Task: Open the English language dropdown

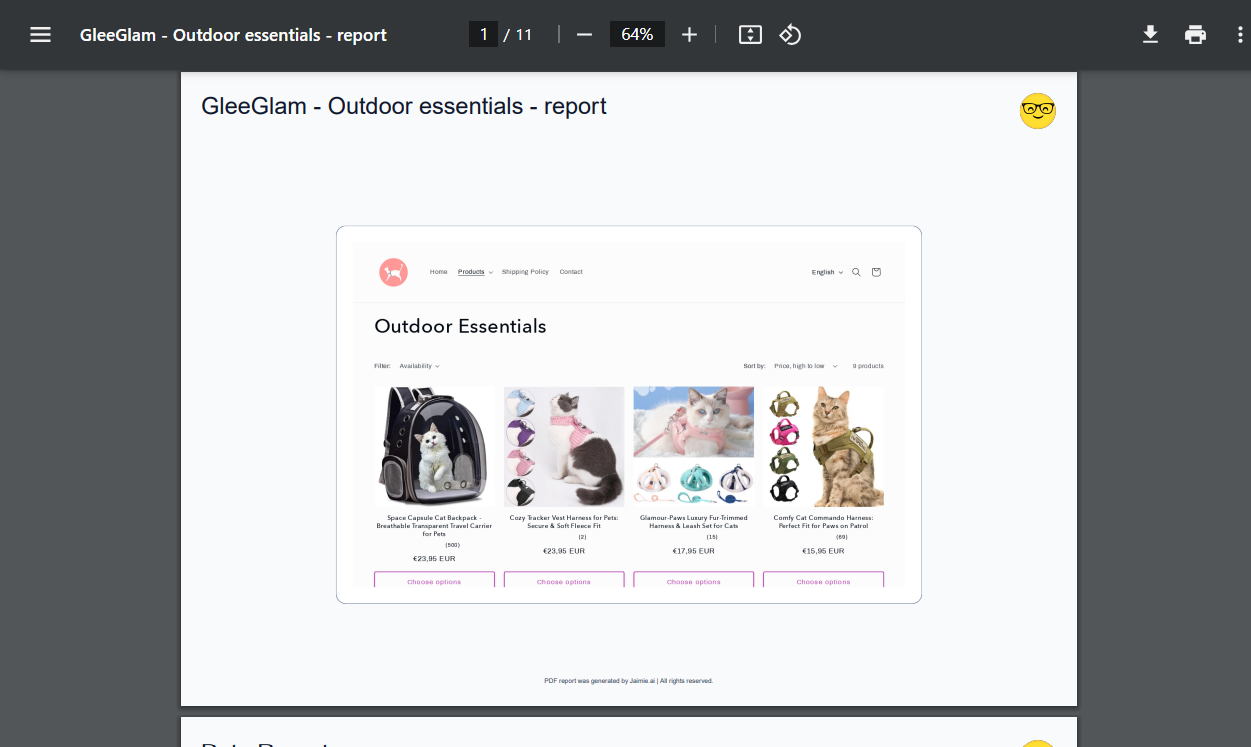Action: (827, 272)
